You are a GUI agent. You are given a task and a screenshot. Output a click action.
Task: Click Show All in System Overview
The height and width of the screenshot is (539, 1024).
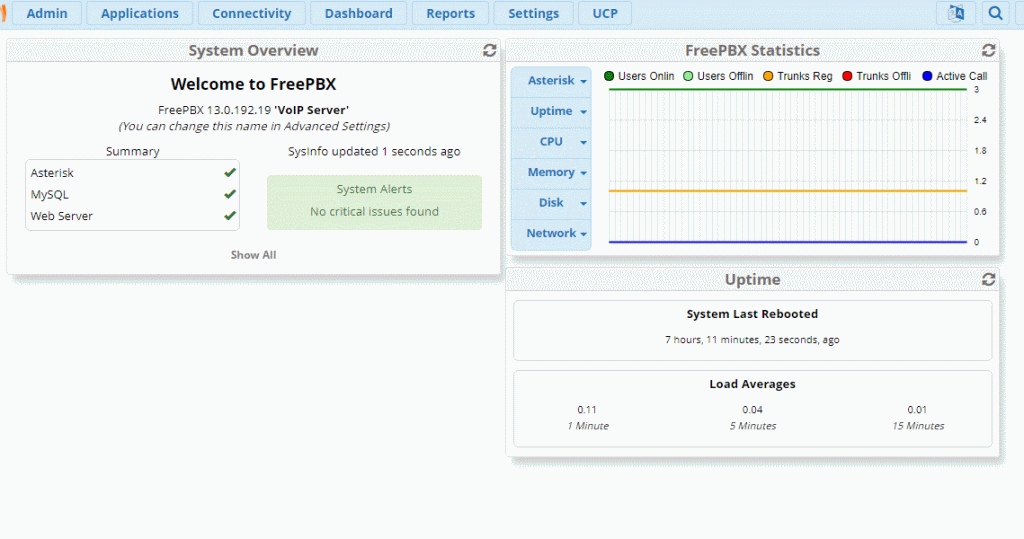(x=253, y=255)
